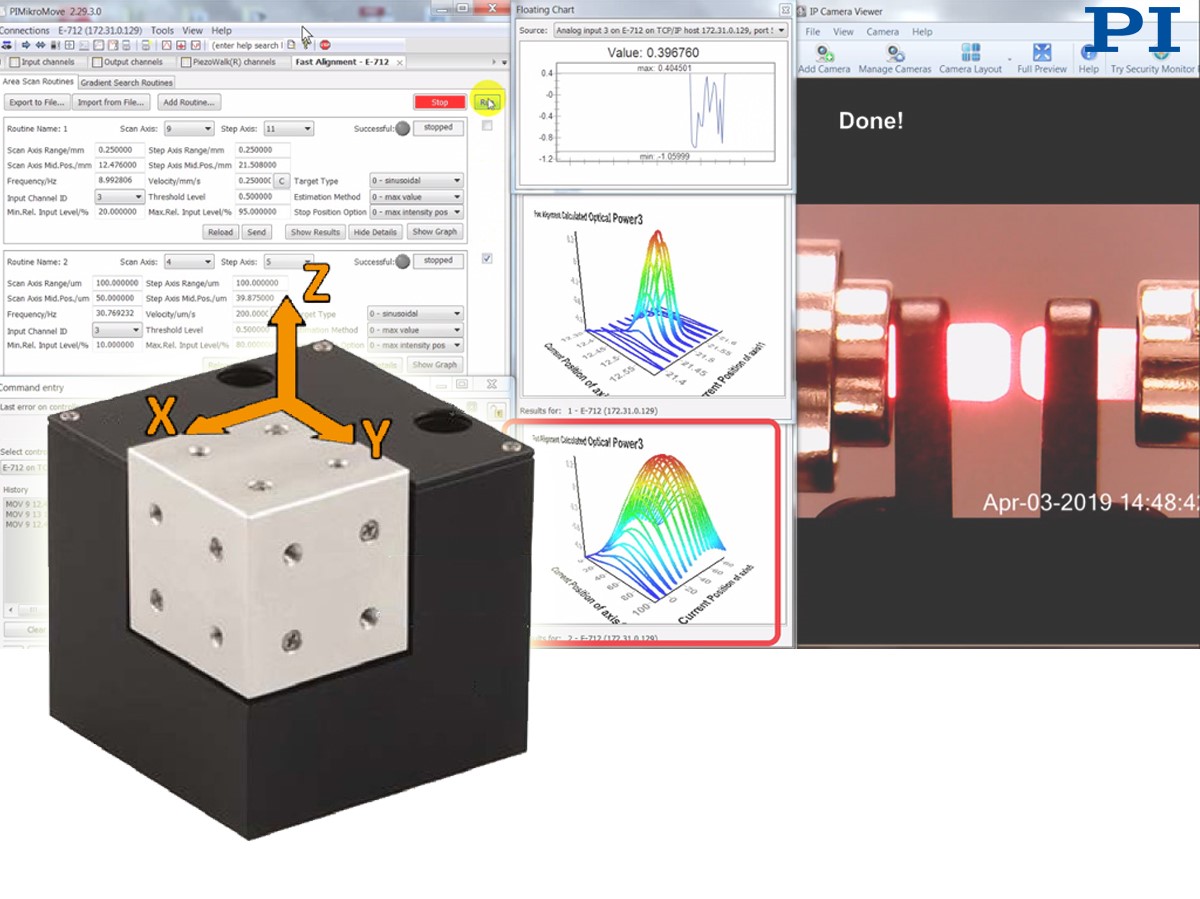The width and height of the screenshot is (1200, 899).
Task: Open the Floating Chart Source dropdown
Action: [669, 30]
